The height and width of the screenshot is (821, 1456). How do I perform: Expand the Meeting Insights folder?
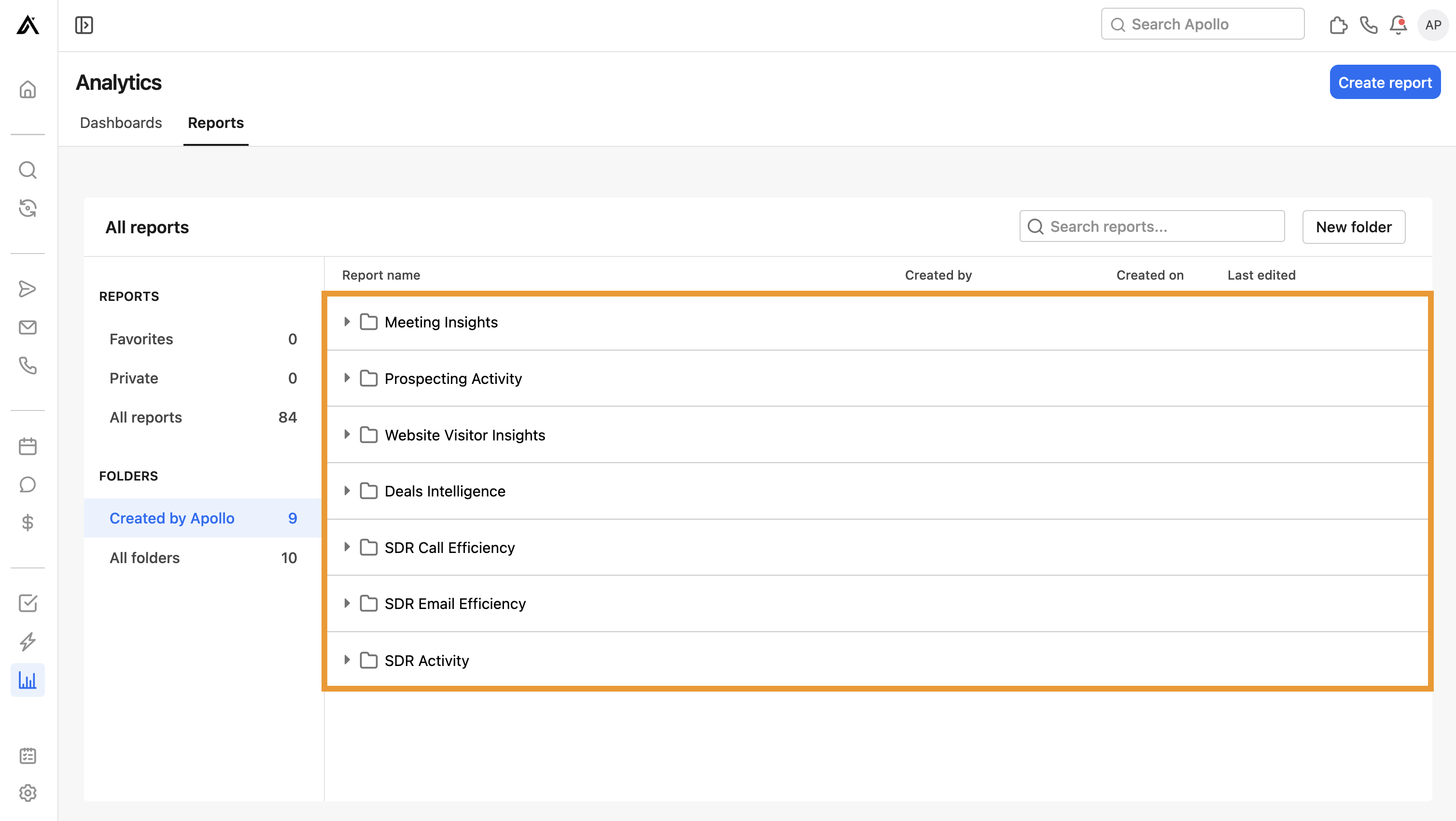[x=347, y=322]
